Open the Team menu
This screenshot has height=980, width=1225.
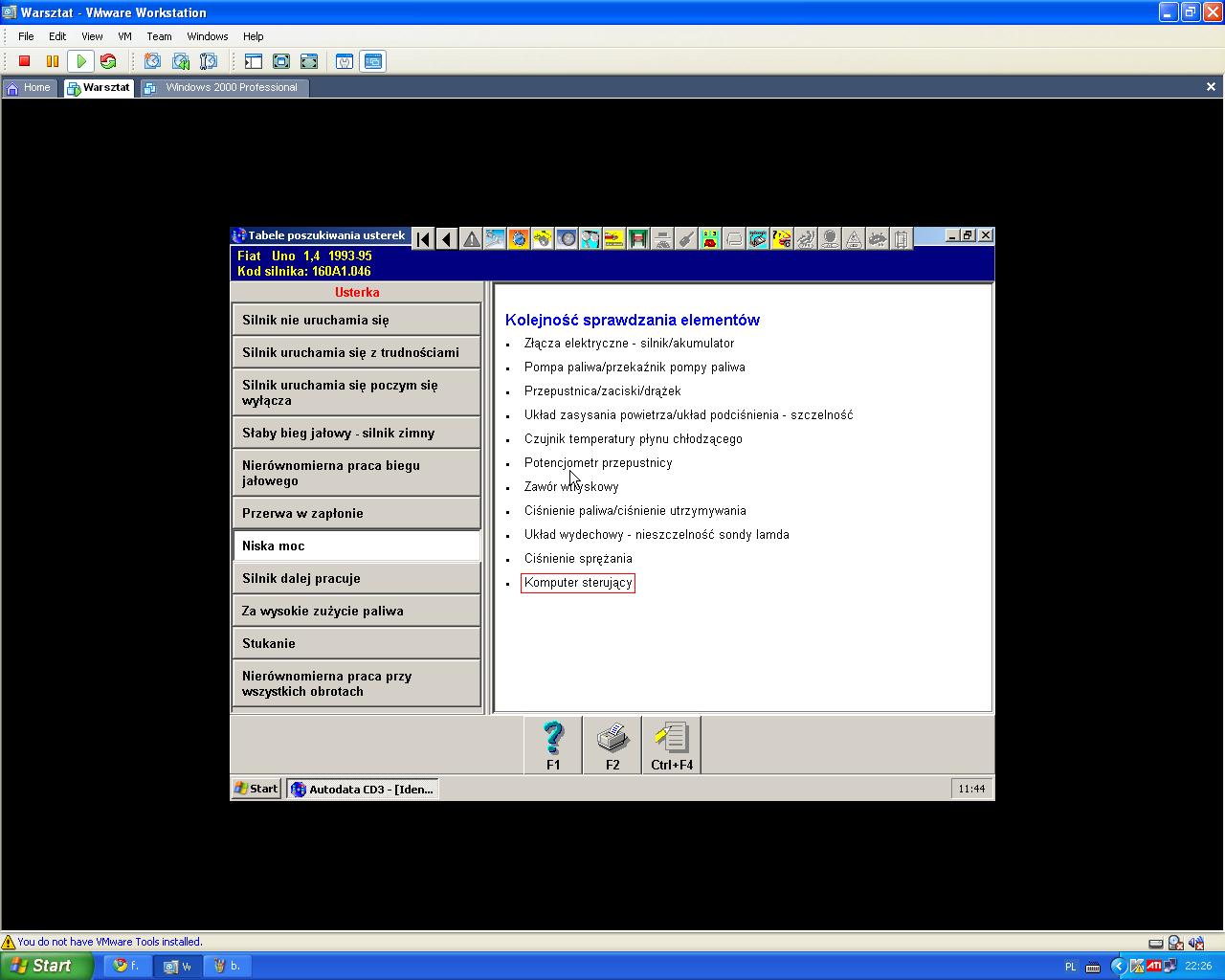coord(159,36)
